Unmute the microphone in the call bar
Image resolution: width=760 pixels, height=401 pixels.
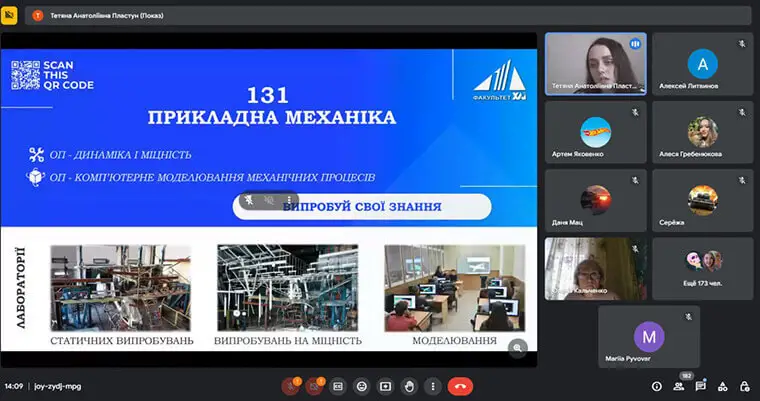[290, 386]
